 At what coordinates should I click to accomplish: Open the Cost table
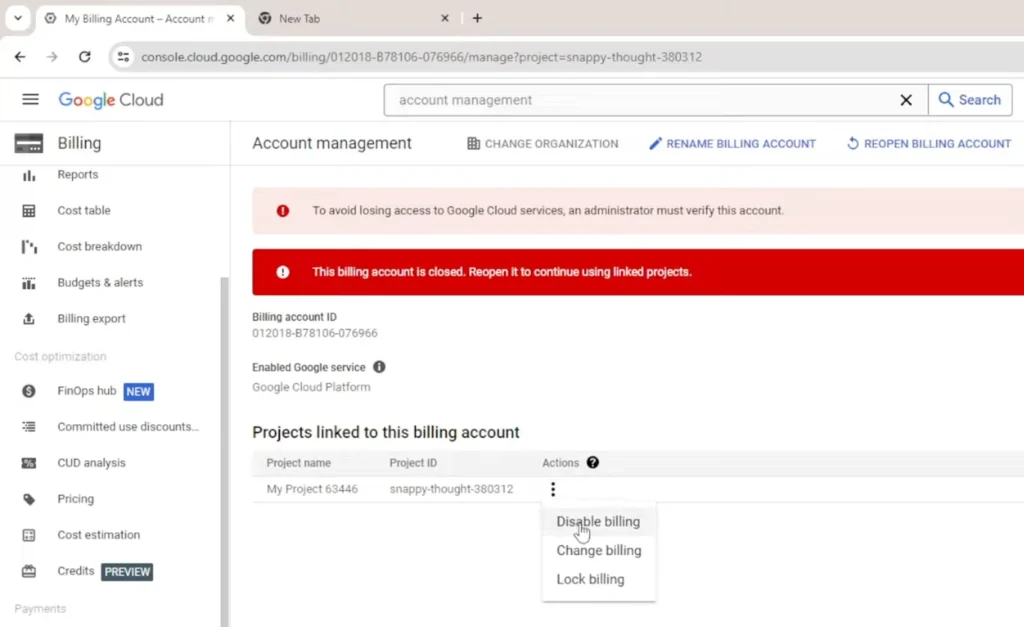click(83, 210)
